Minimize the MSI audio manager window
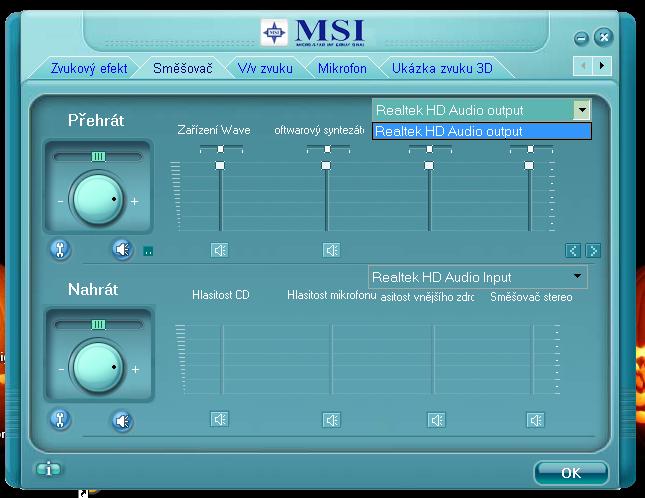Image resolution: width=645 pixels, height=498 pixels. (x=581, y=39)
